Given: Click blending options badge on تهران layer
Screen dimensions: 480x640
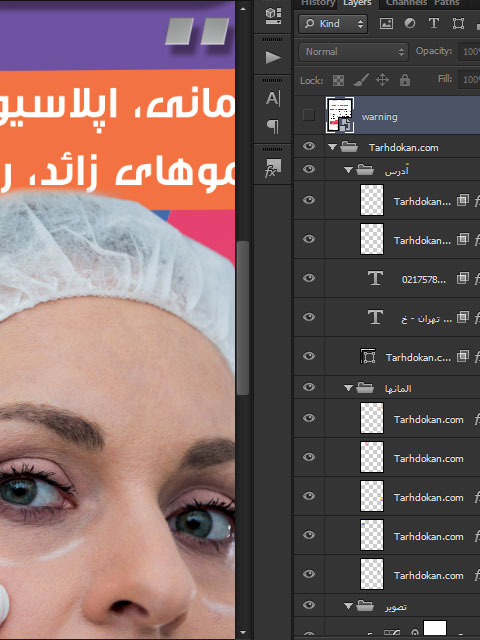Looking at the screenshot, I should [462, 317].
